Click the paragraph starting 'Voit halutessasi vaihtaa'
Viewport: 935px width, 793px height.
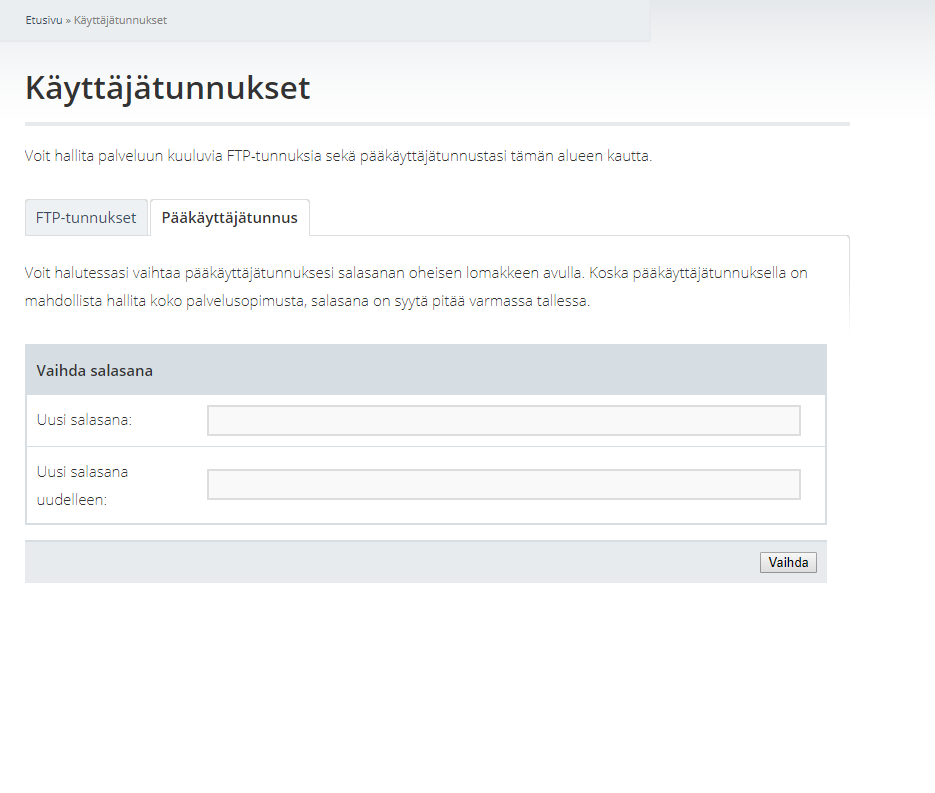[x=416, y=287]
